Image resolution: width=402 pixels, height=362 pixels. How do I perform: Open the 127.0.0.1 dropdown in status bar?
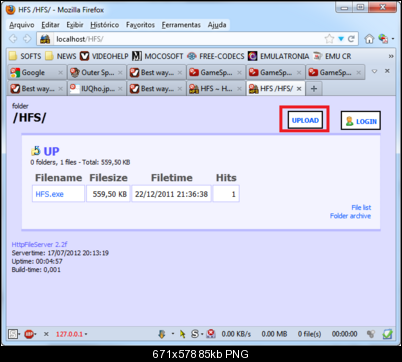click(86, 334)
